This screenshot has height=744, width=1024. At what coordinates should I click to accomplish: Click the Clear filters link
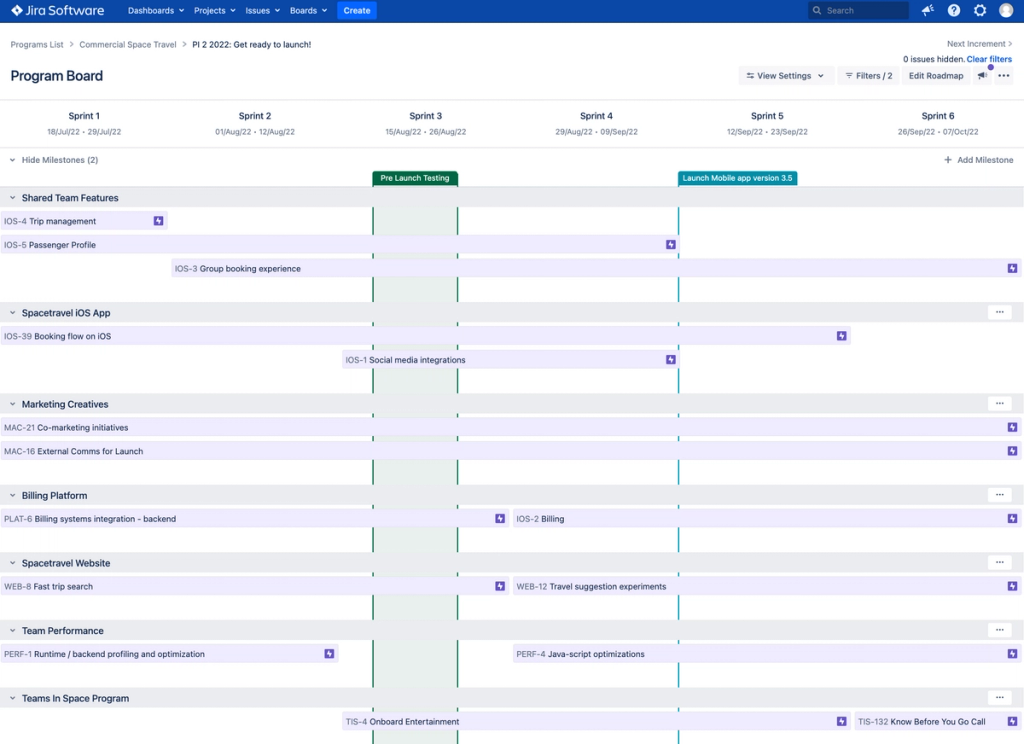[989, 60]
